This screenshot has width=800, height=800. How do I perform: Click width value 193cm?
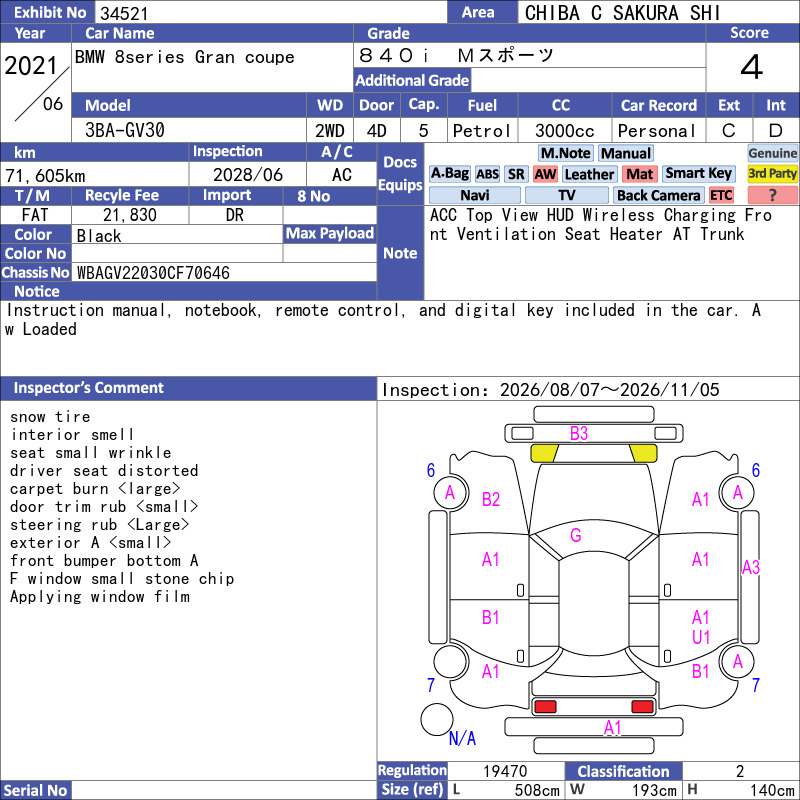tap(654, 790)
